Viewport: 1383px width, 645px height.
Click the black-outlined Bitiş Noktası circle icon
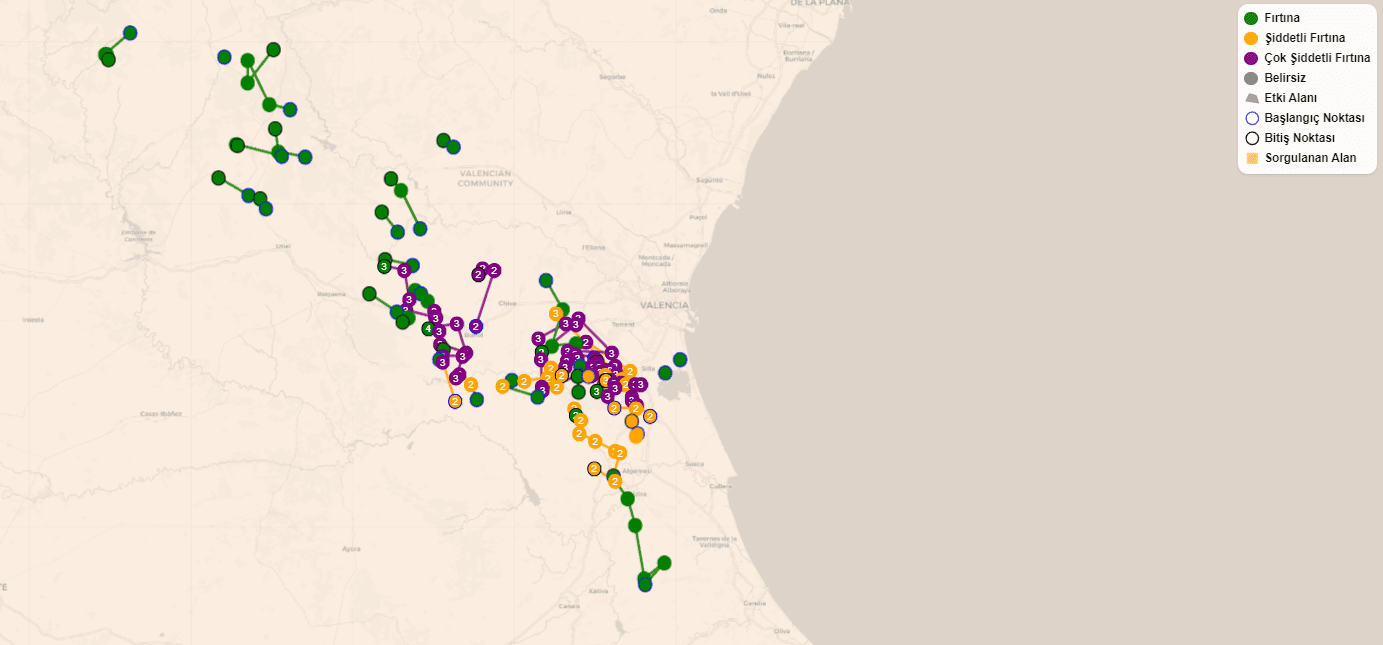coord(1251,138)
